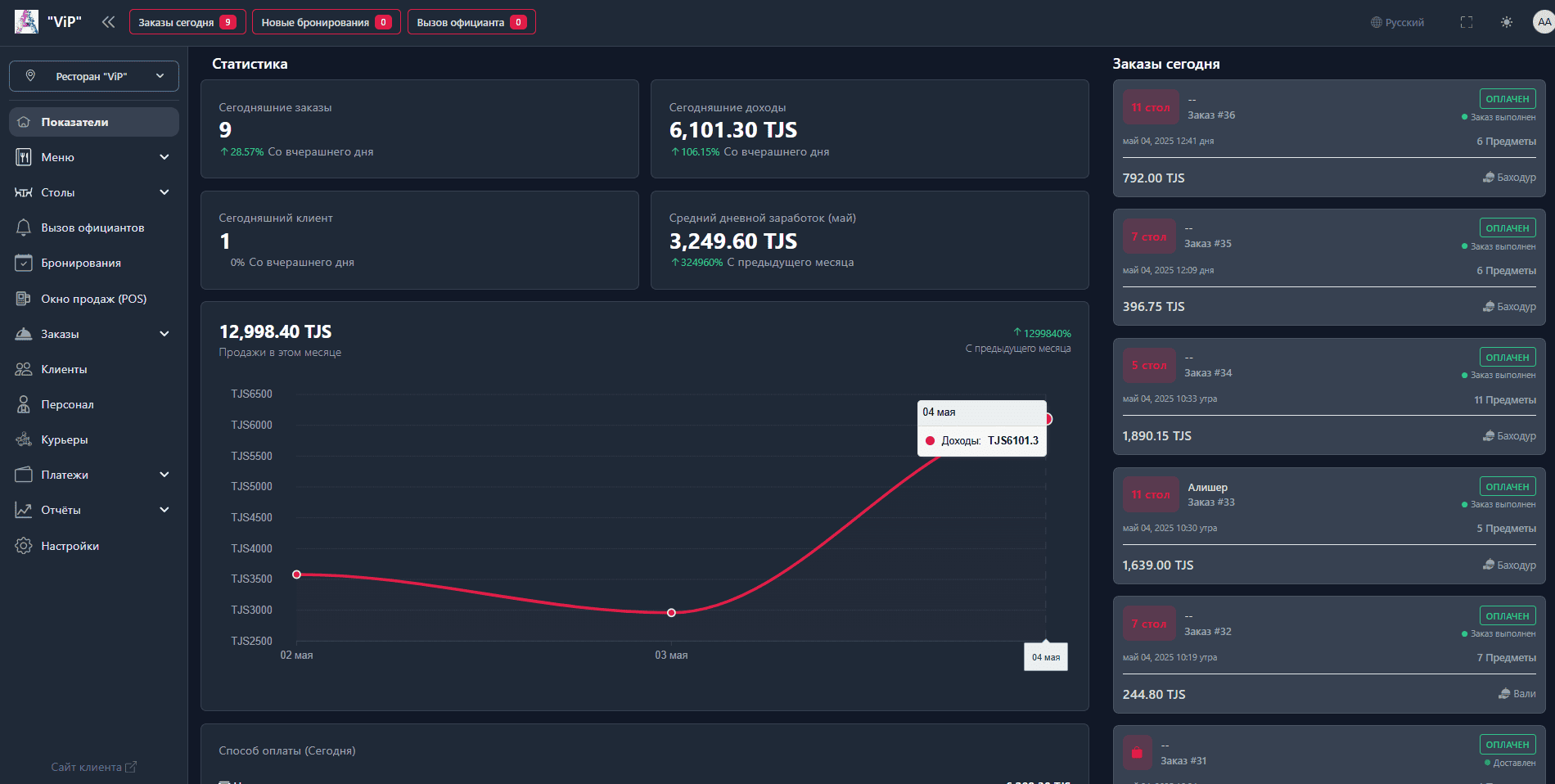Expand the Отчёты submenu chevron

(165, 510)
